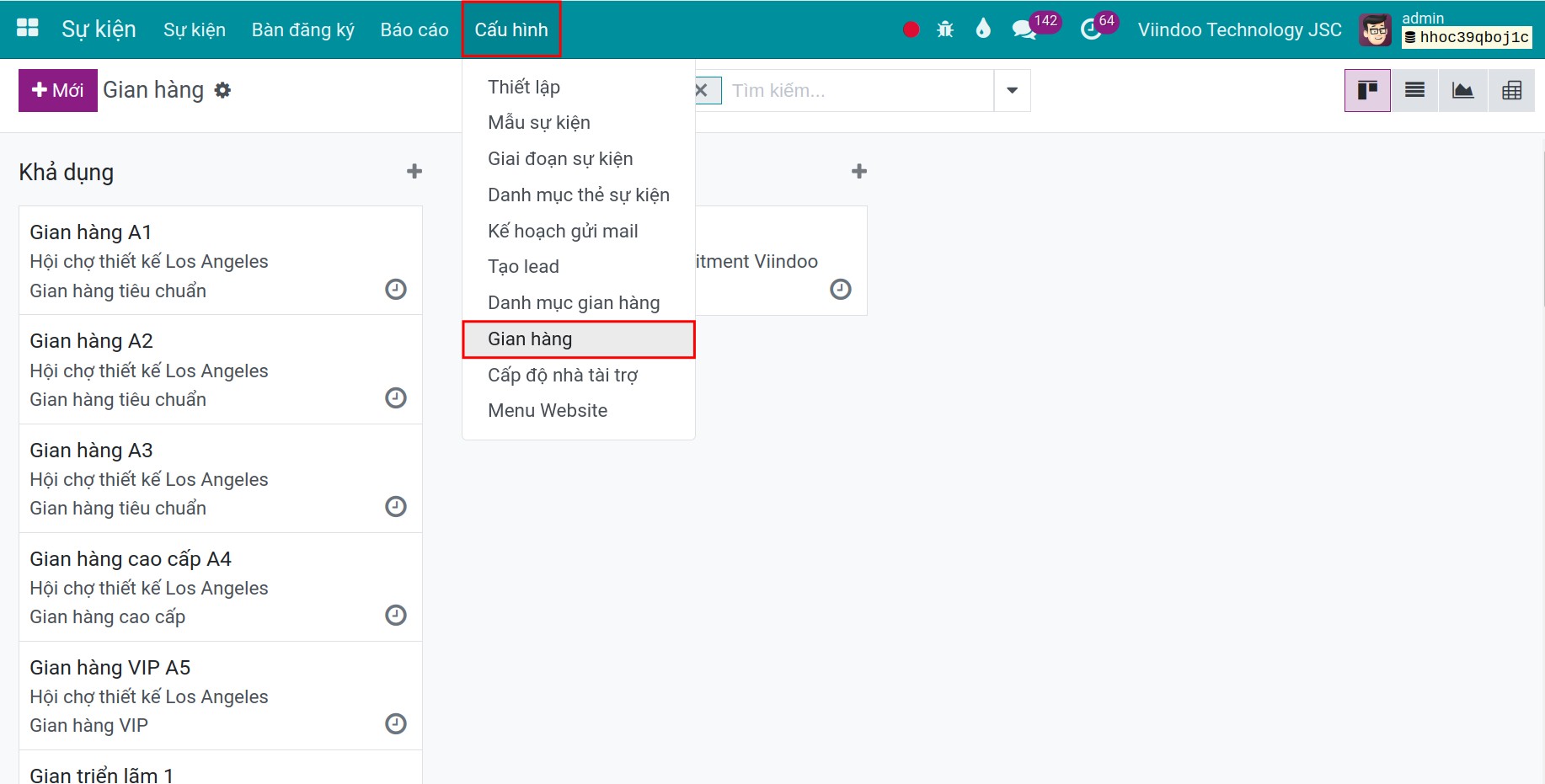Add a card in the second column
The image size is (1545, 784).
[x=859, y=172]
